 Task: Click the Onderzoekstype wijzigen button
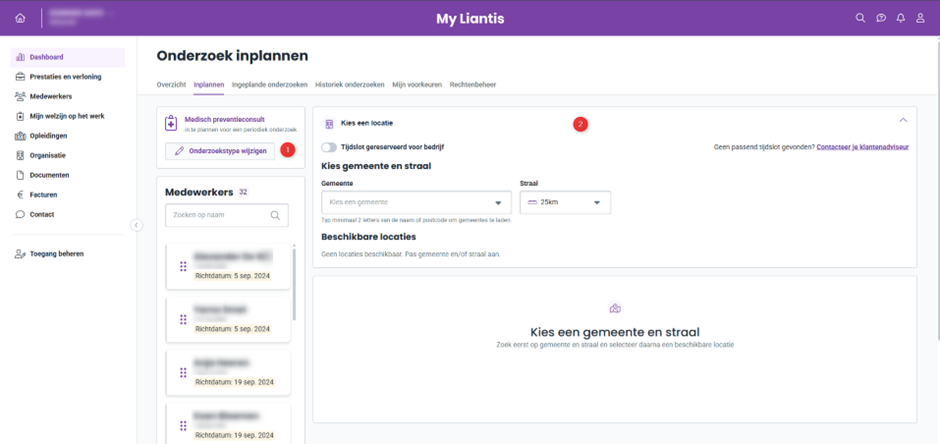click(220, 152)
